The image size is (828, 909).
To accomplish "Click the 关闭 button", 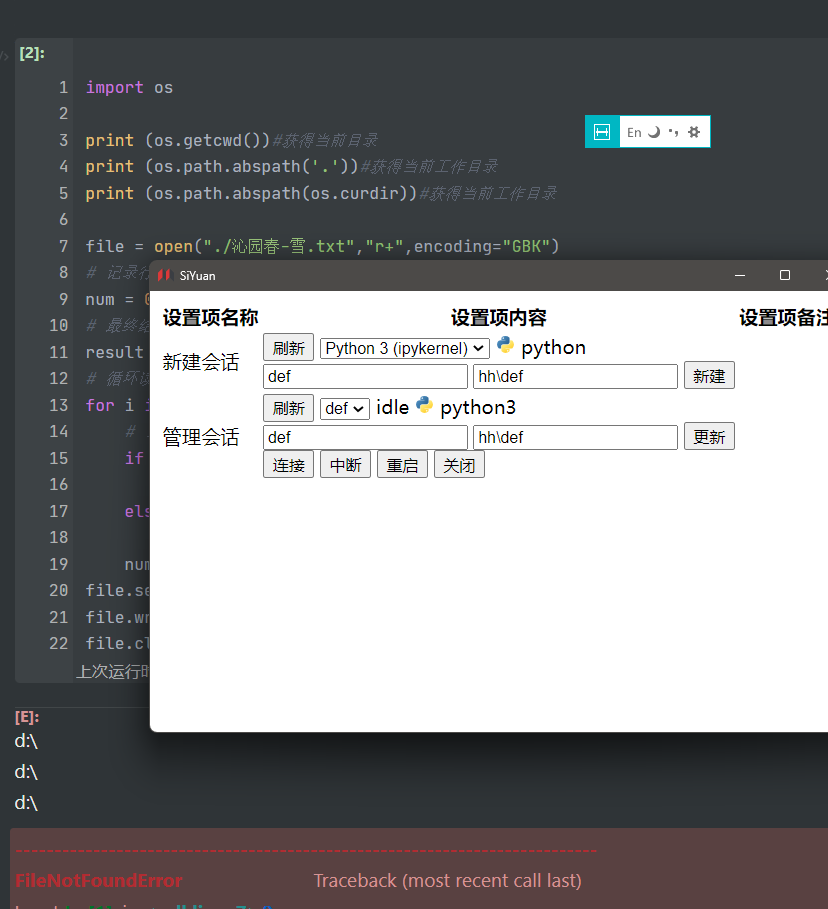I will pos(459,465).
